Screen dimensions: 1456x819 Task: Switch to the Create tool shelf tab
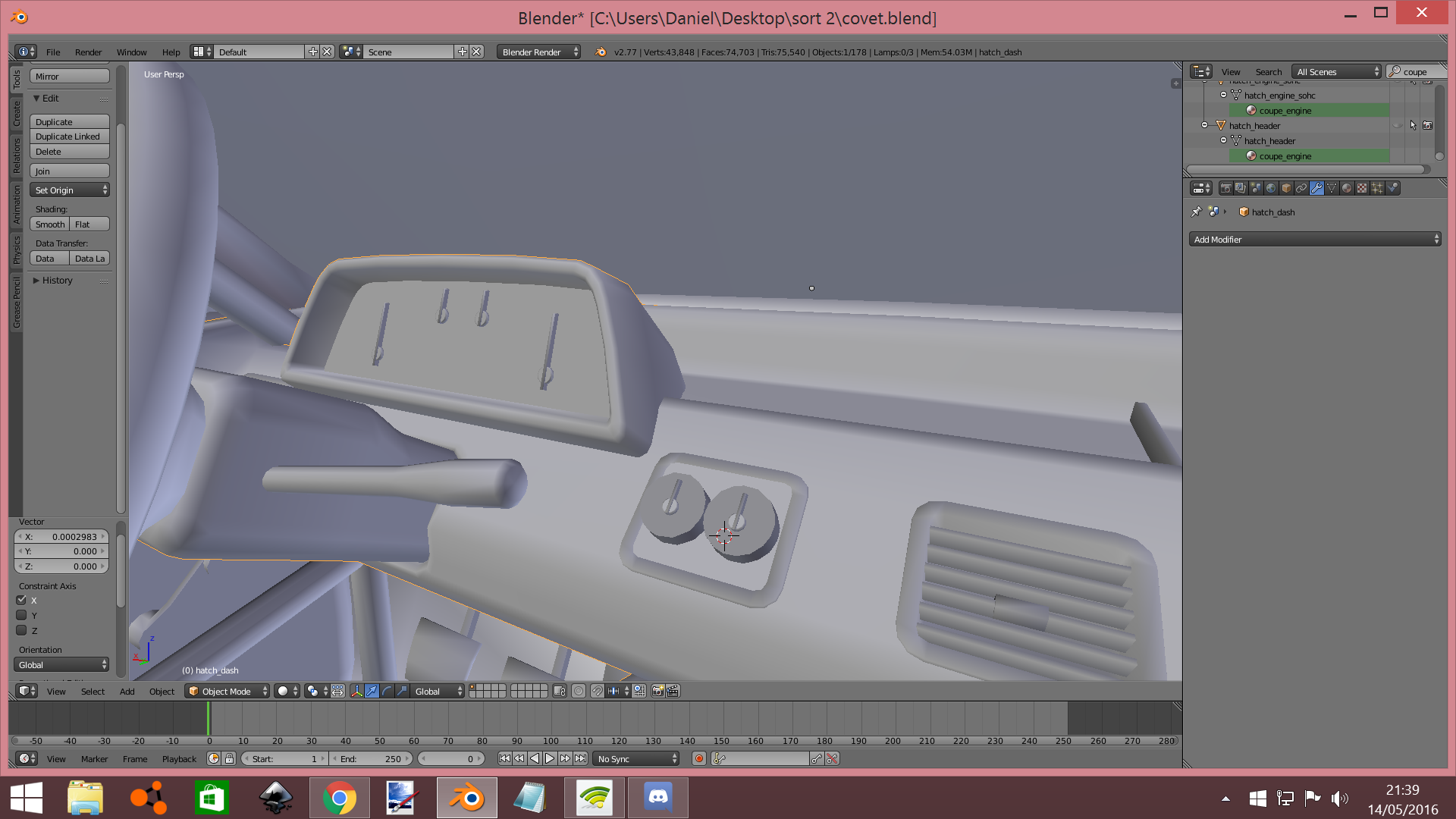16,113
